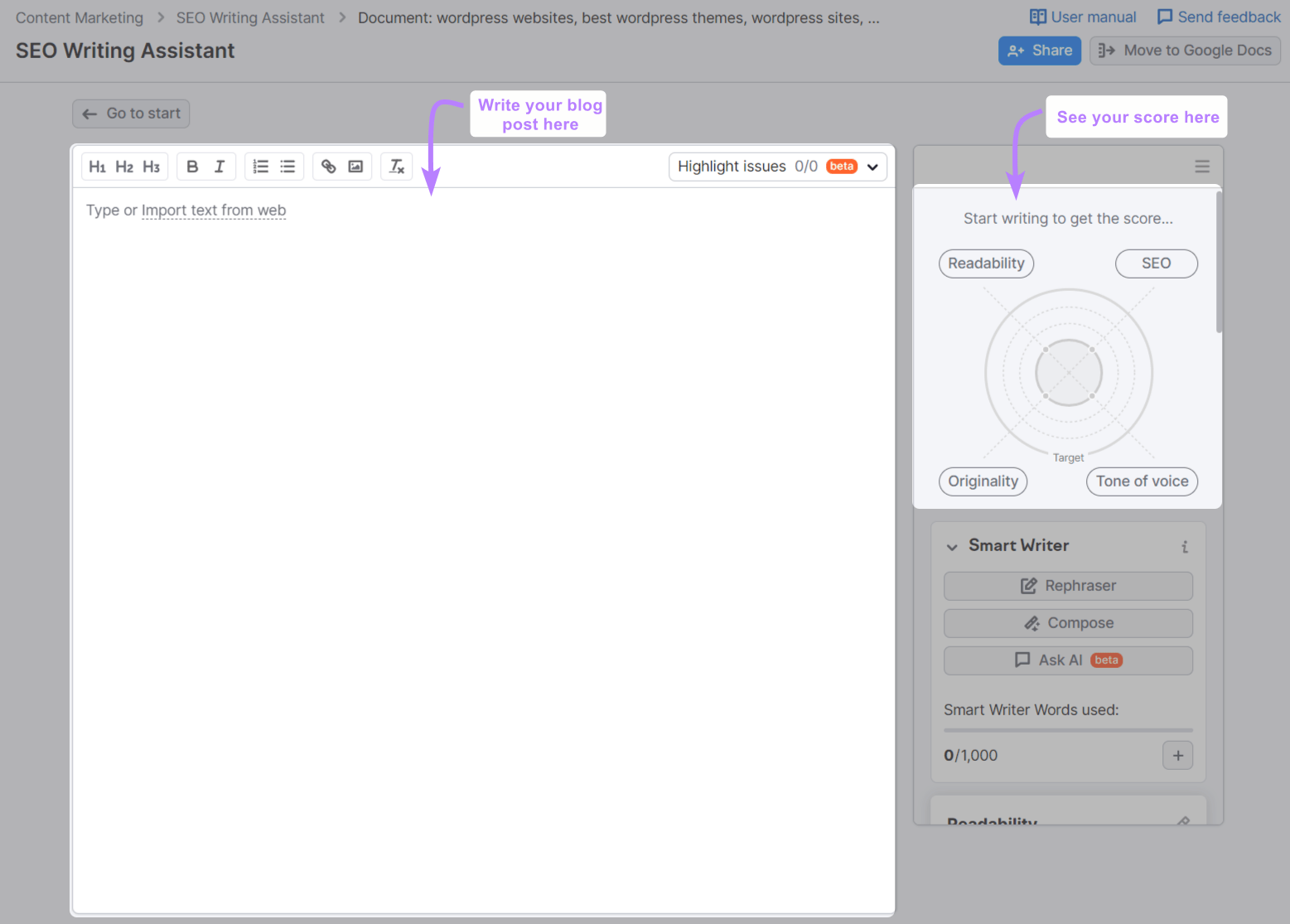Open Content Marketing from breadcrumb
This screenshot has width=1290, height=924.
point(79,17)
